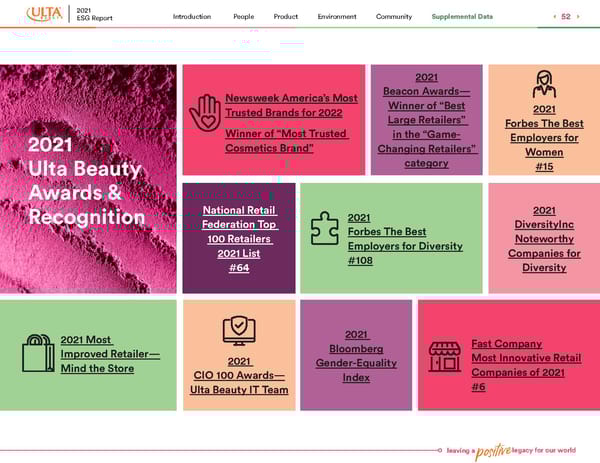600x463 pixels.
Task: Open the Community section
Action: tap(394, 17)
